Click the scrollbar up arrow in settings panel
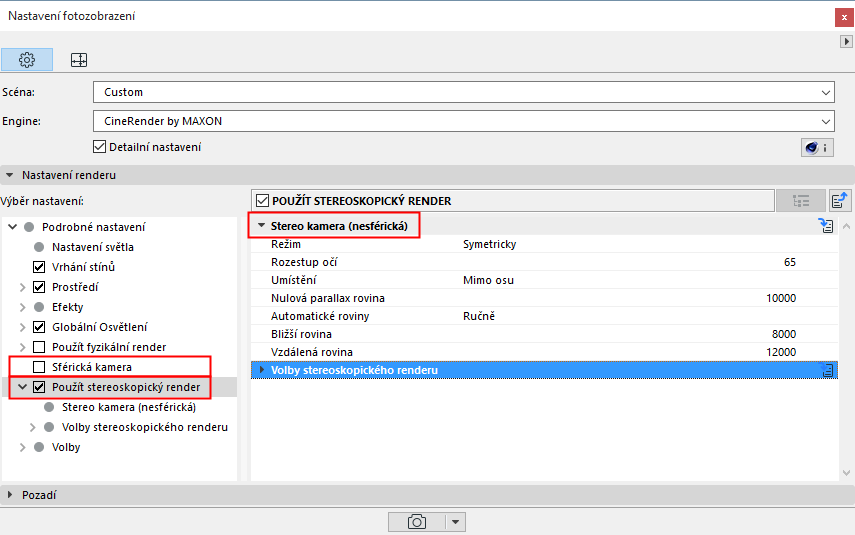The height and width of the screenshot is (535, 855). click(846, 226)
